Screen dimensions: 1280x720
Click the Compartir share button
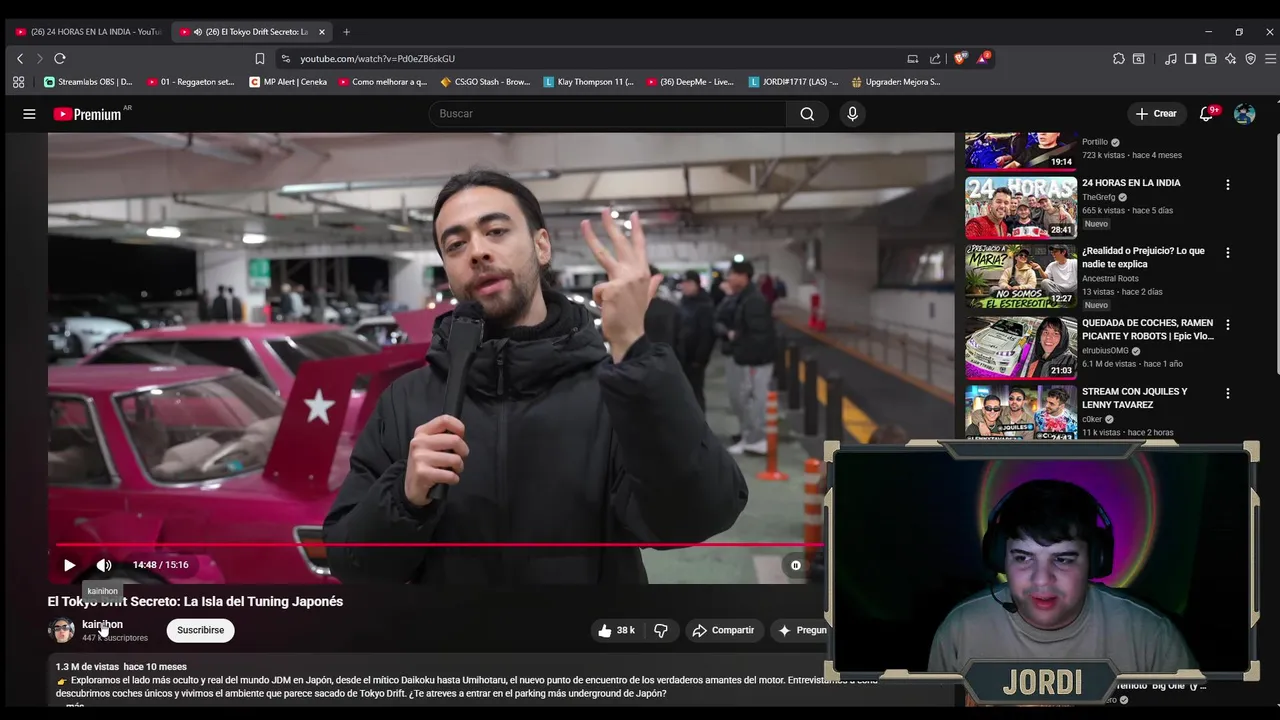click(722, 630)
